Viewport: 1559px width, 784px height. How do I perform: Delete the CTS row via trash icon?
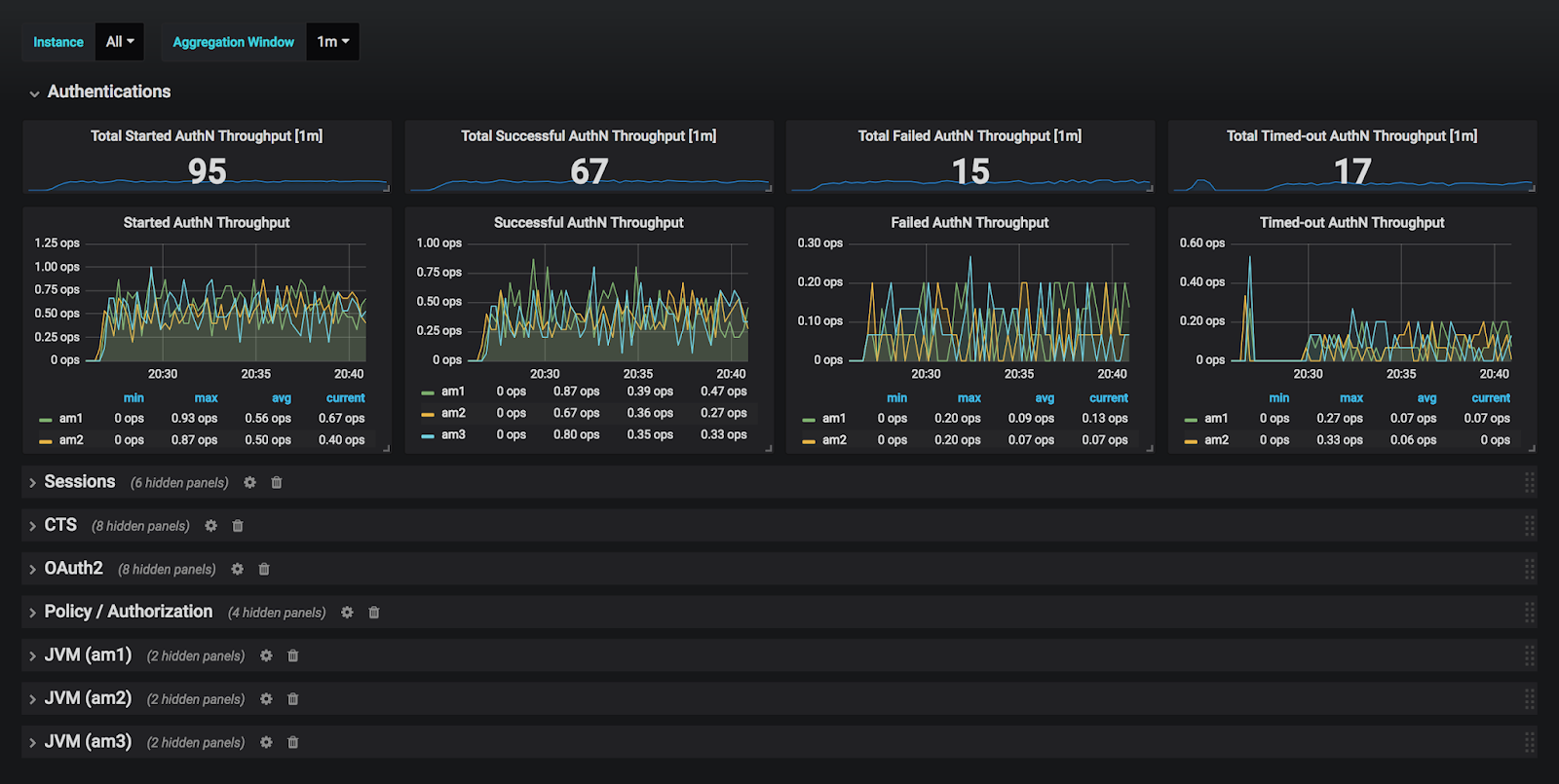[x=238, y=526]
